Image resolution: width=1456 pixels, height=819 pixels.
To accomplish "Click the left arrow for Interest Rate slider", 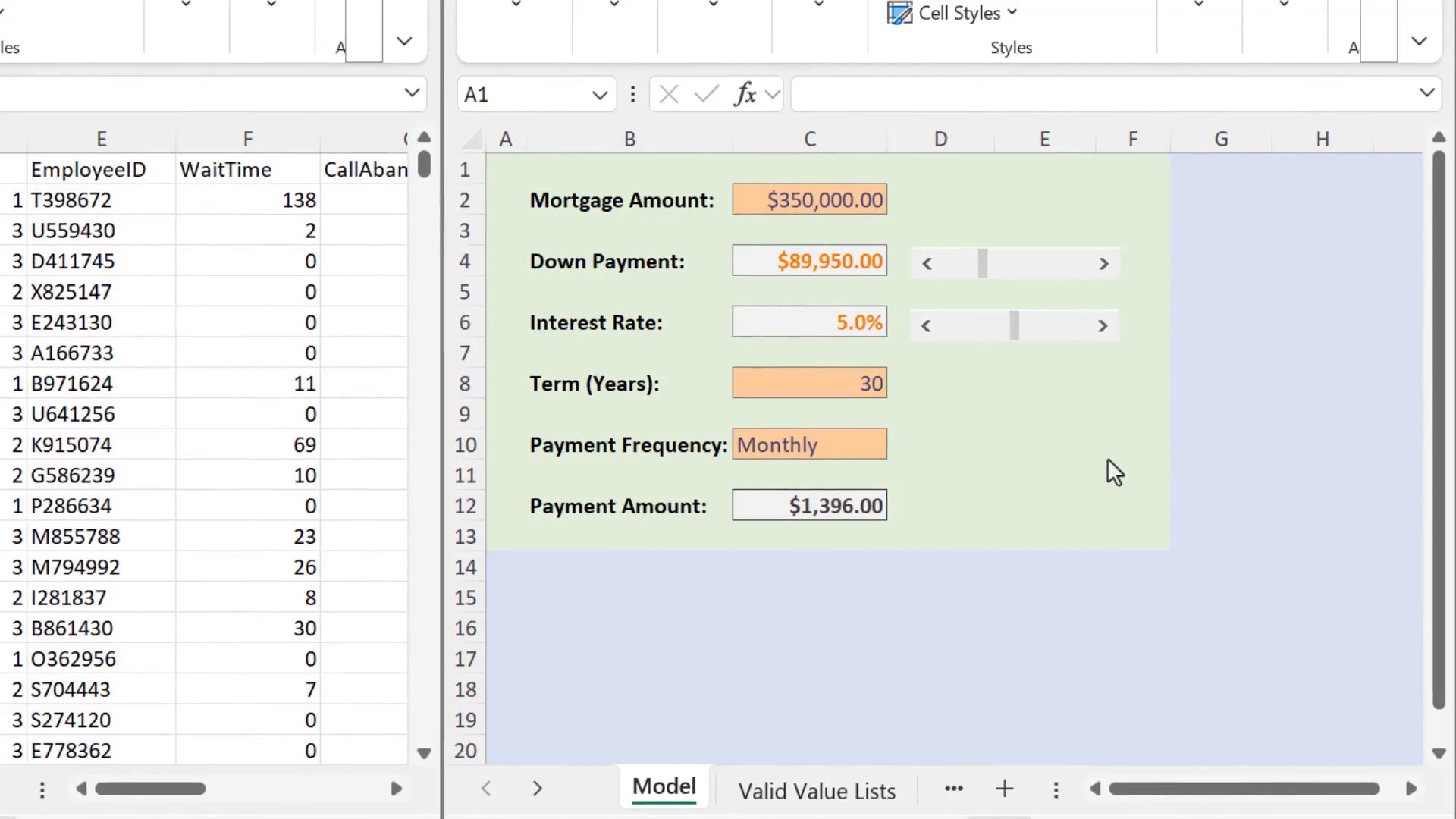I will coord(925,324).
